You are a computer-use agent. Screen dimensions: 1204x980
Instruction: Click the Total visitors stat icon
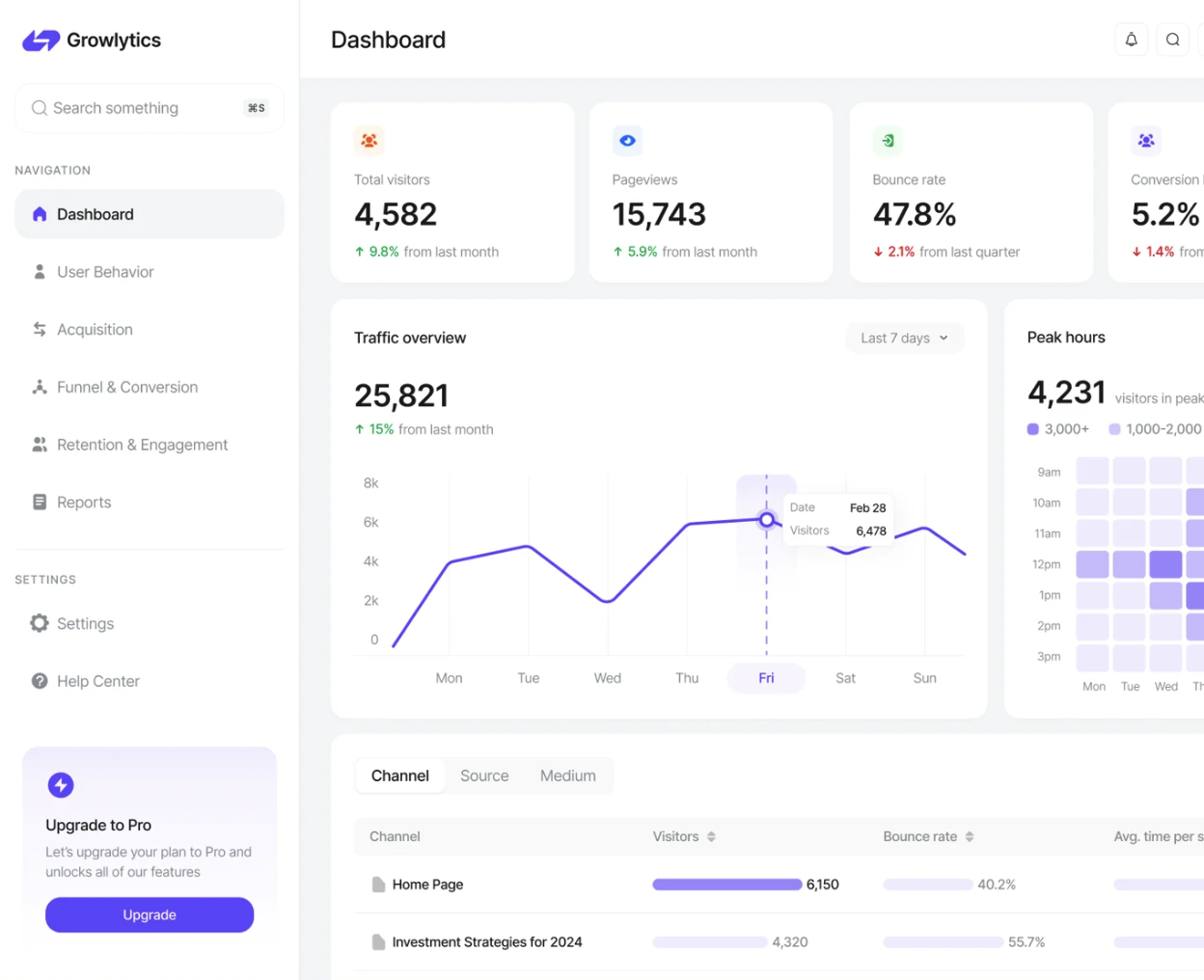click(369, 140)
